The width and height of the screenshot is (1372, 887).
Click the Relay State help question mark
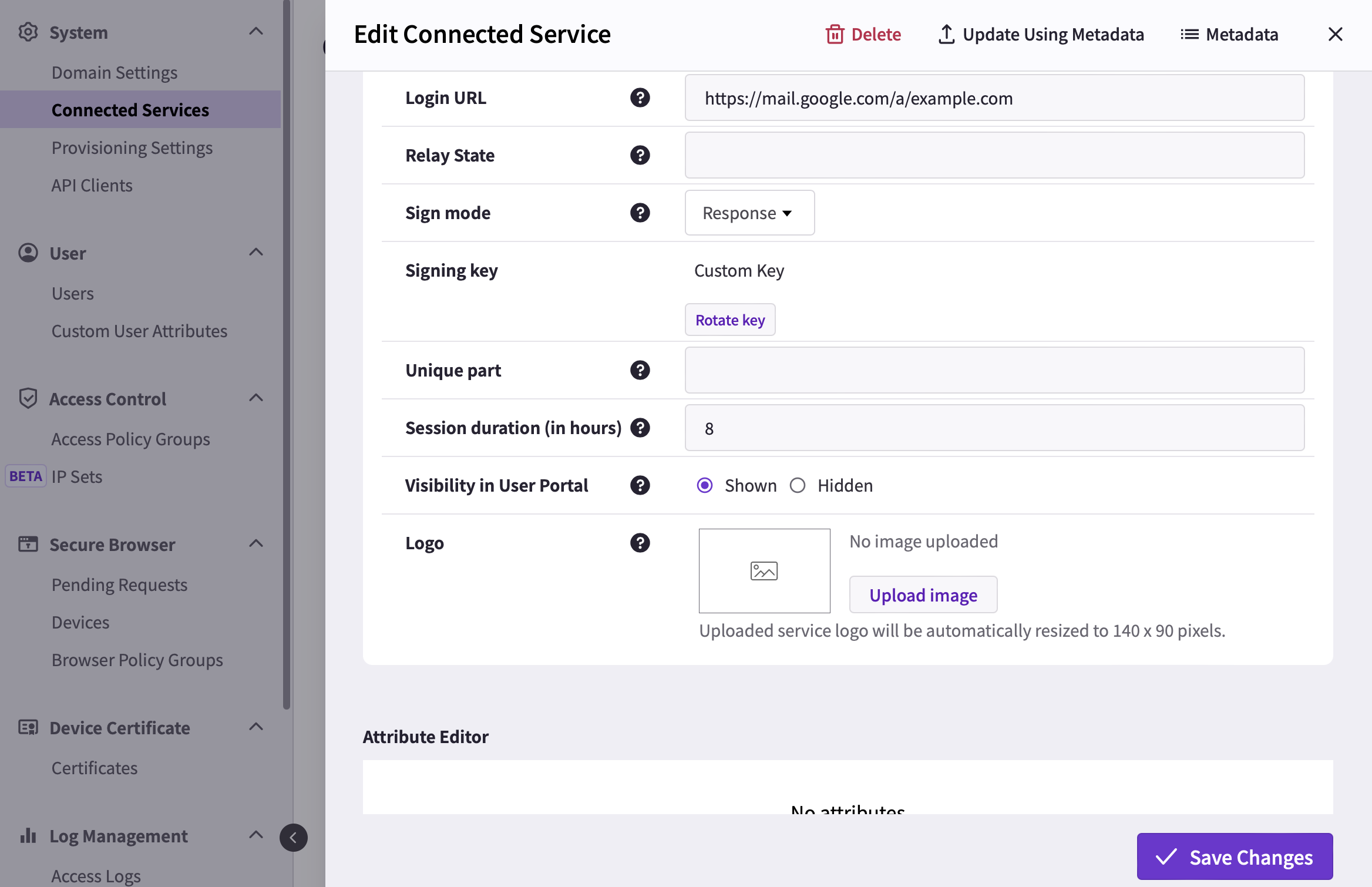(640, 155)
